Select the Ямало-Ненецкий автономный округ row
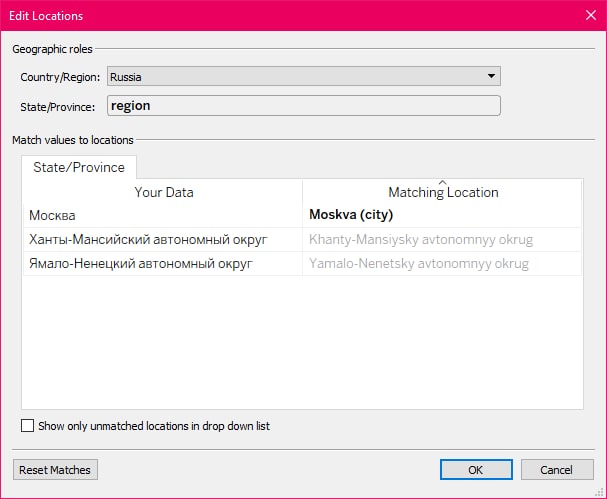The height and width of the screenshot is (499, 607). 163,264
